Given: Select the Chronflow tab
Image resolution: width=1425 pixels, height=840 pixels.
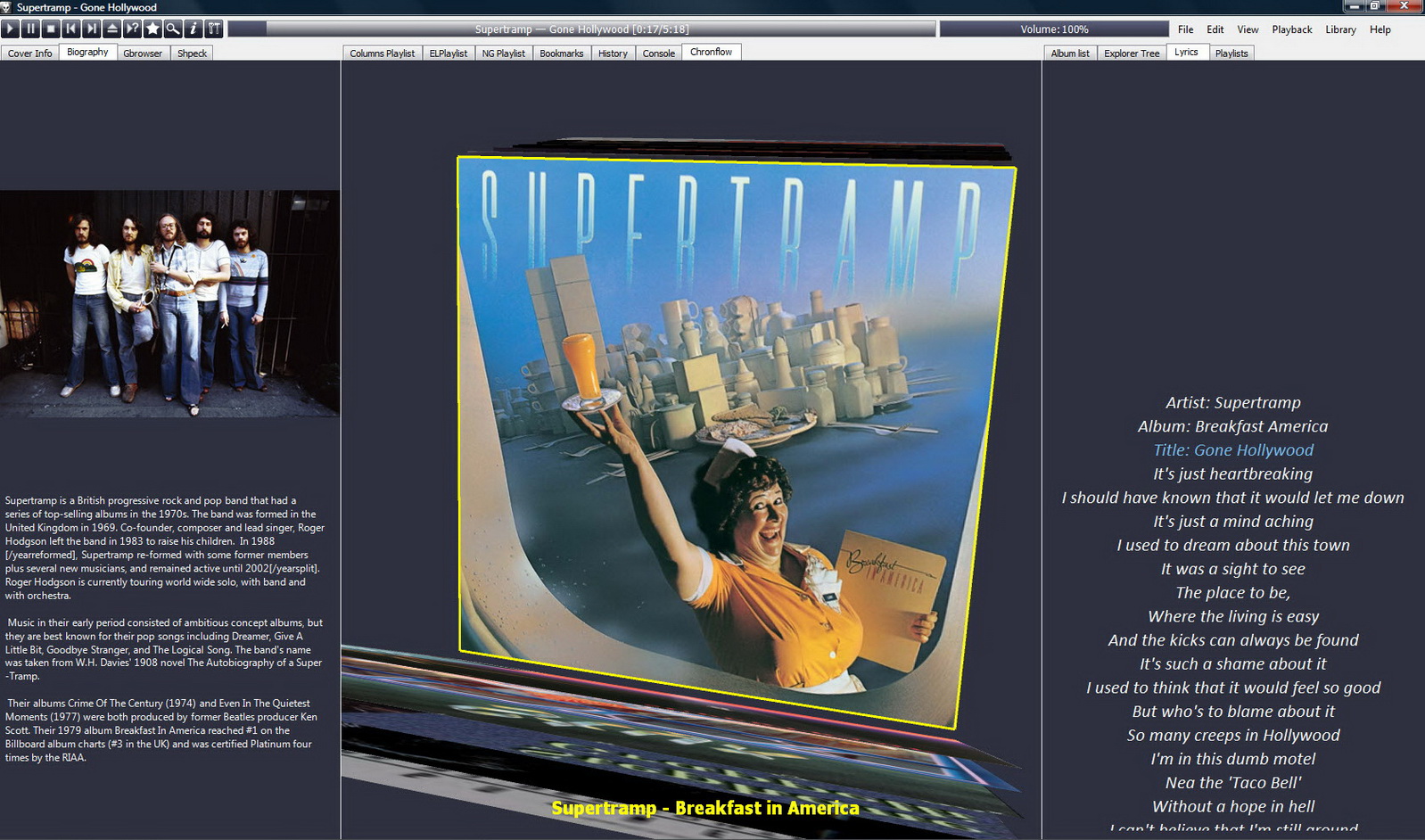Looking at the screenshot, I should click(711, 53).
